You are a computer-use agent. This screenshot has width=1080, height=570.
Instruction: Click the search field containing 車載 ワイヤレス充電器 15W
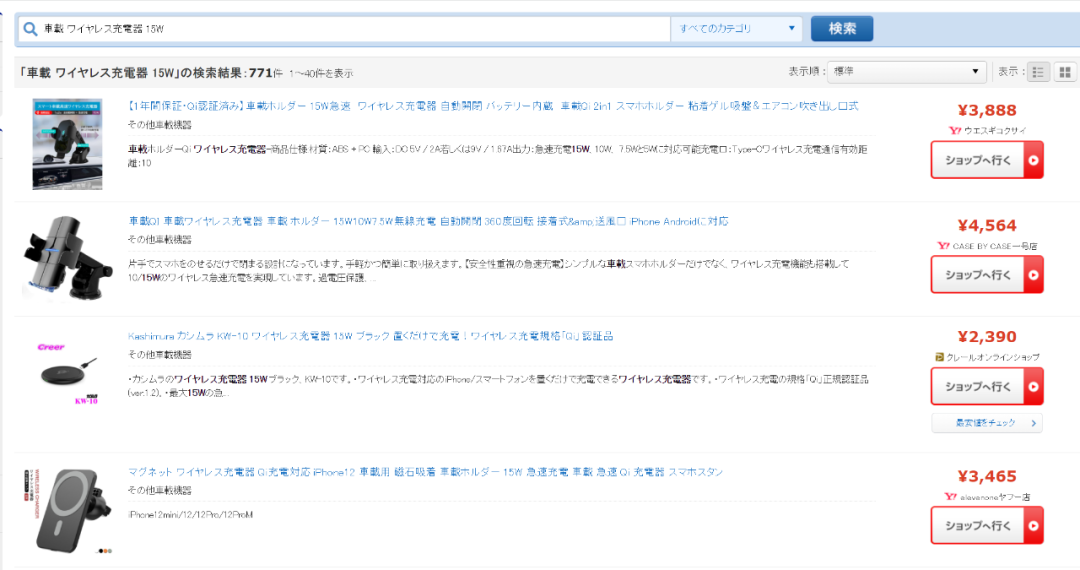pyautogui.click(x=344, y=29)
